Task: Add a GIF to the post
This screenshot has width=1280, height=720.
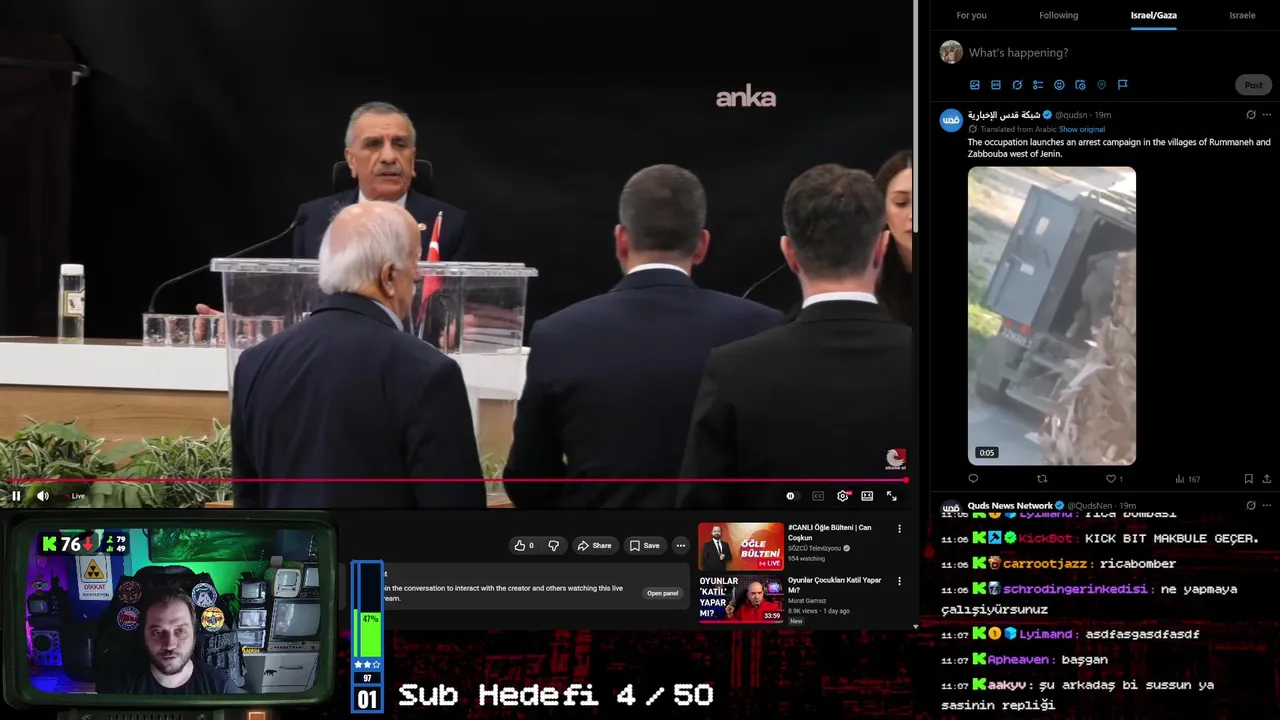Action: point(996,85)
